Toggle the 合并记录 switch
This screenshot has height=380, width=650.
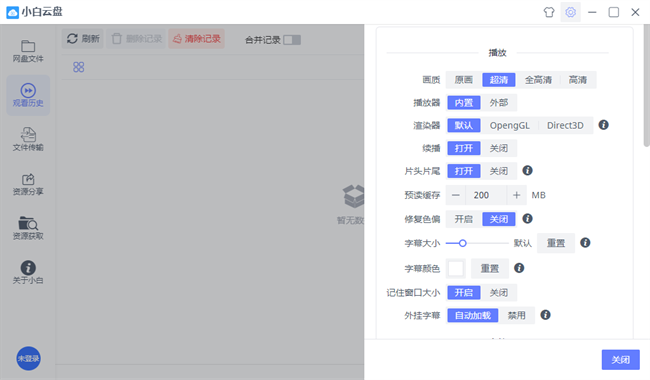point(292,40)
